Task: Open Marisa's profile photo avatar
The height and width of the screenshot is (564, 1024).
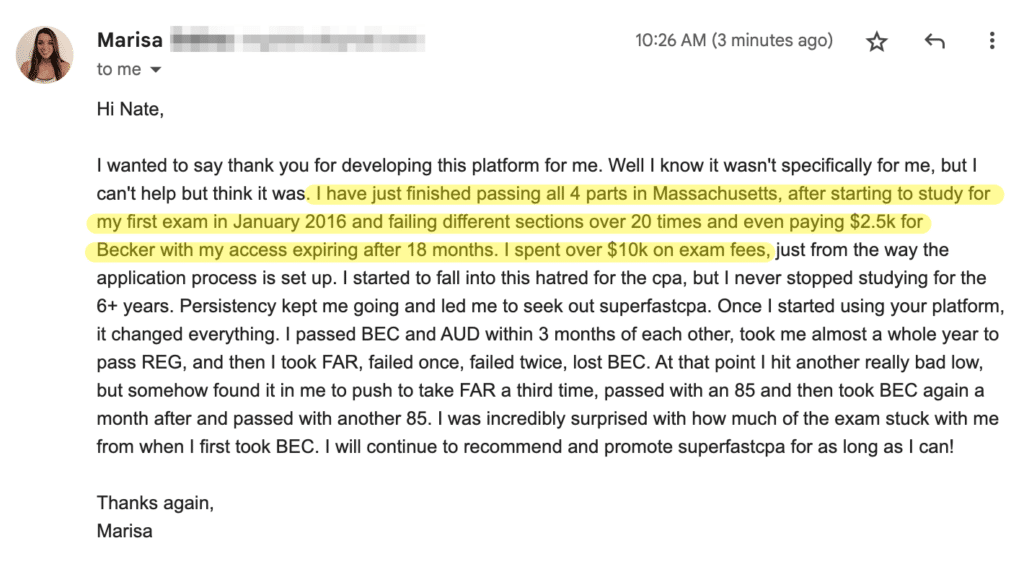Action: pos(44,54)
